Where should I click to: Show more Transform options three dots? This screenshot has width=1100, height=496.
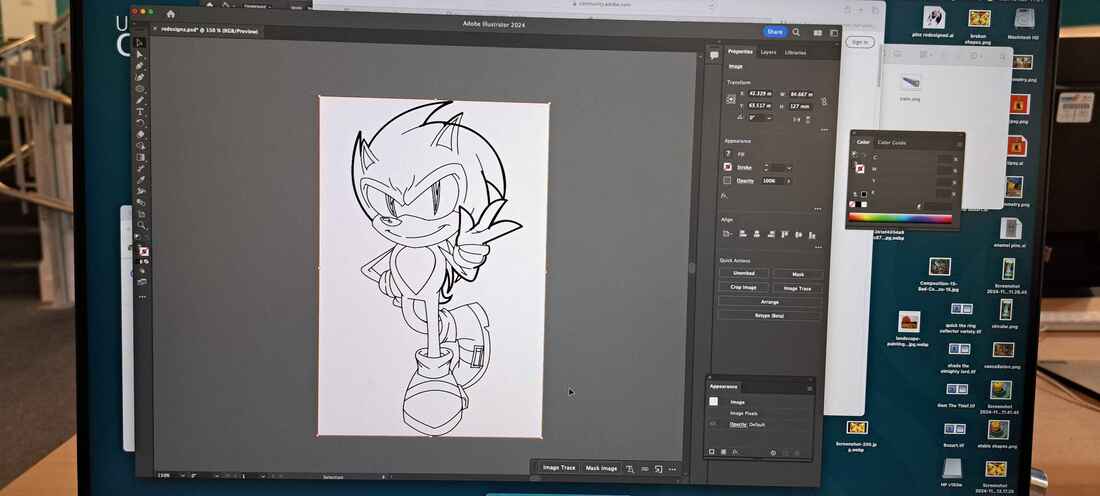[x=824, y=130]
